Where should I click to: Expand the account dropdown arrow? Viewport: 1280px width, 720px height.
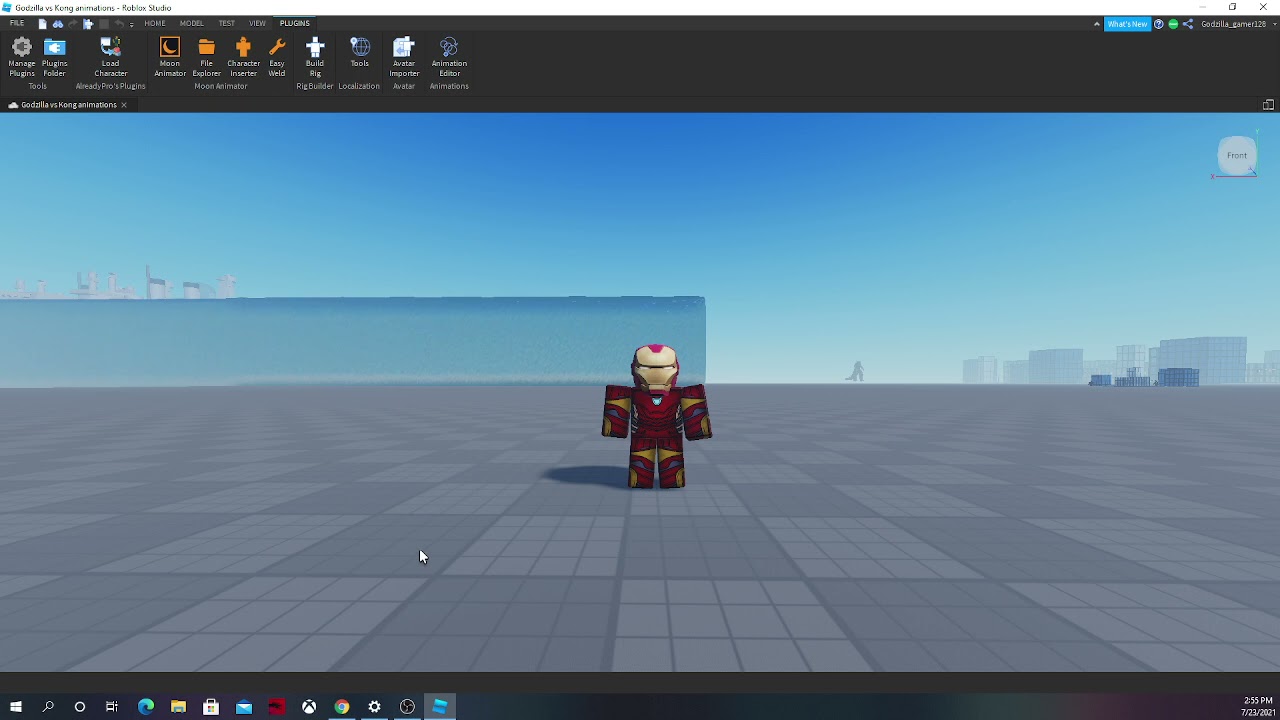pyautogui.click(x=1274, y=24)
